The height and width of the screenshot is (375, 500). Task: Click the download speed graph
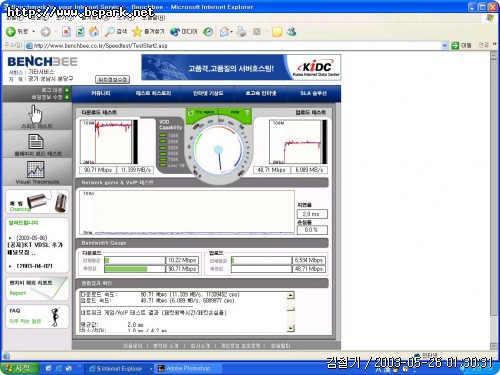point(108,142)
